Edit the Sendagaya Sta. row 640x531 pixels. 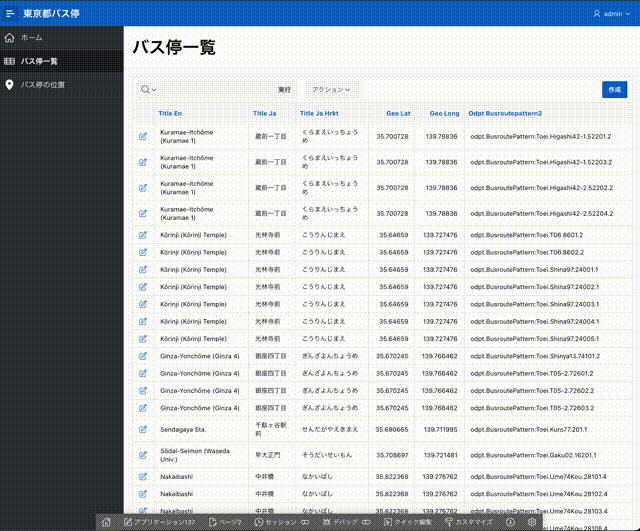pyautogui.click(x=143, y=429)
